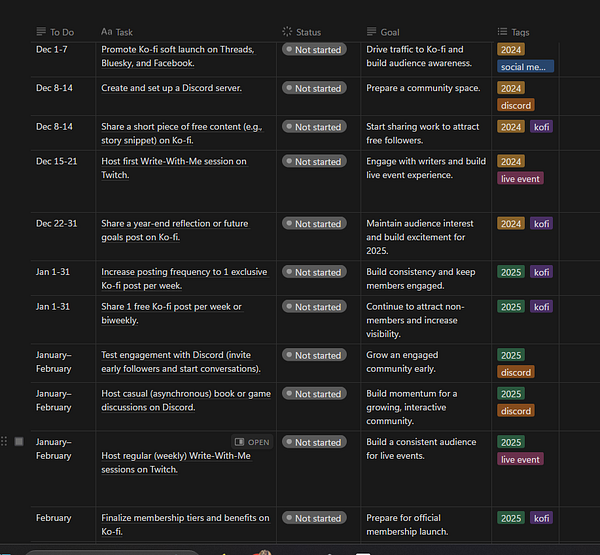Click the Status column spinner icon
600x555 pixels.
point(287,32)
